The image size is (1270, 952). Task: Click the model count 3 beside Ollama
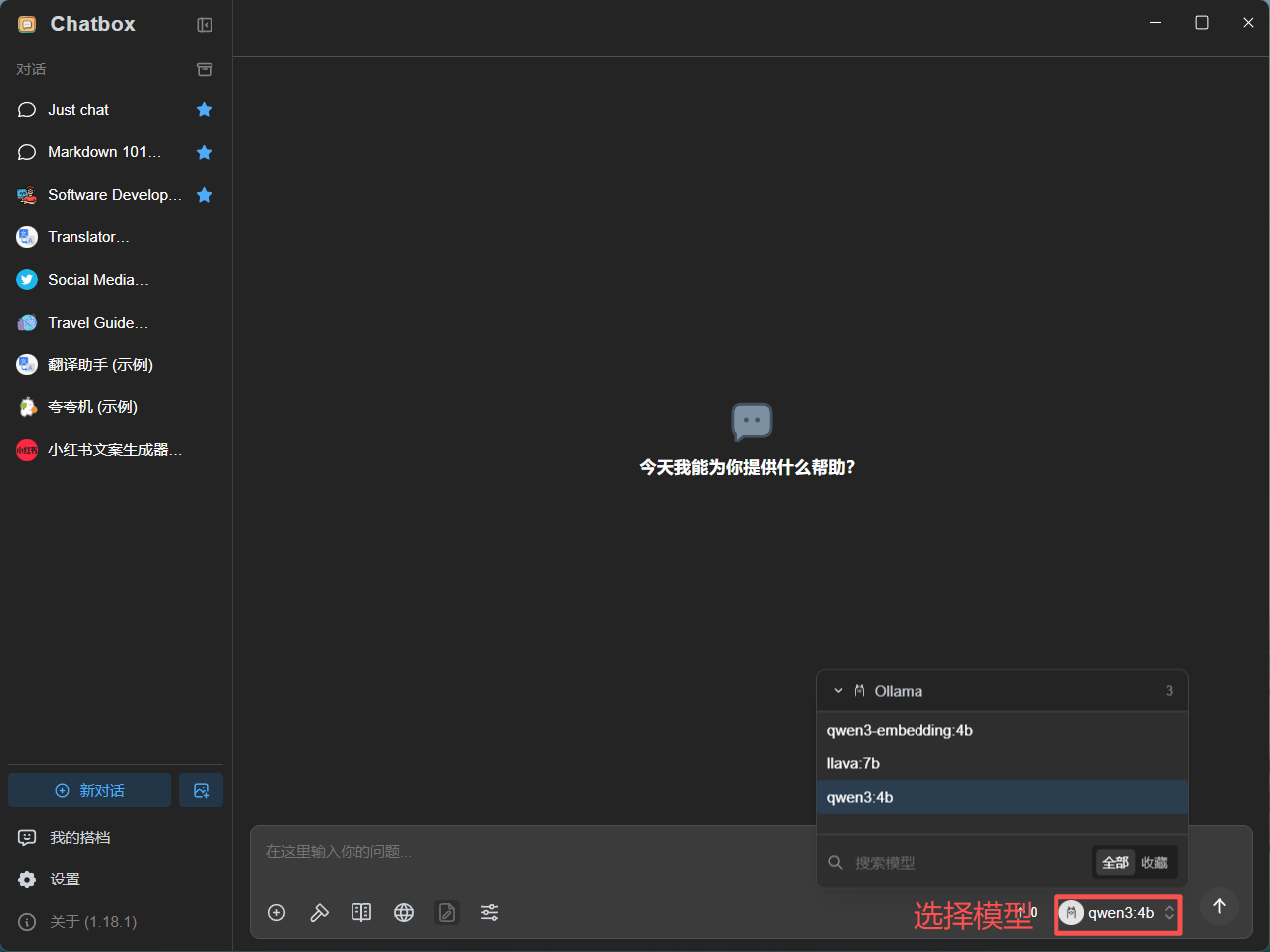pos(1169,691)
